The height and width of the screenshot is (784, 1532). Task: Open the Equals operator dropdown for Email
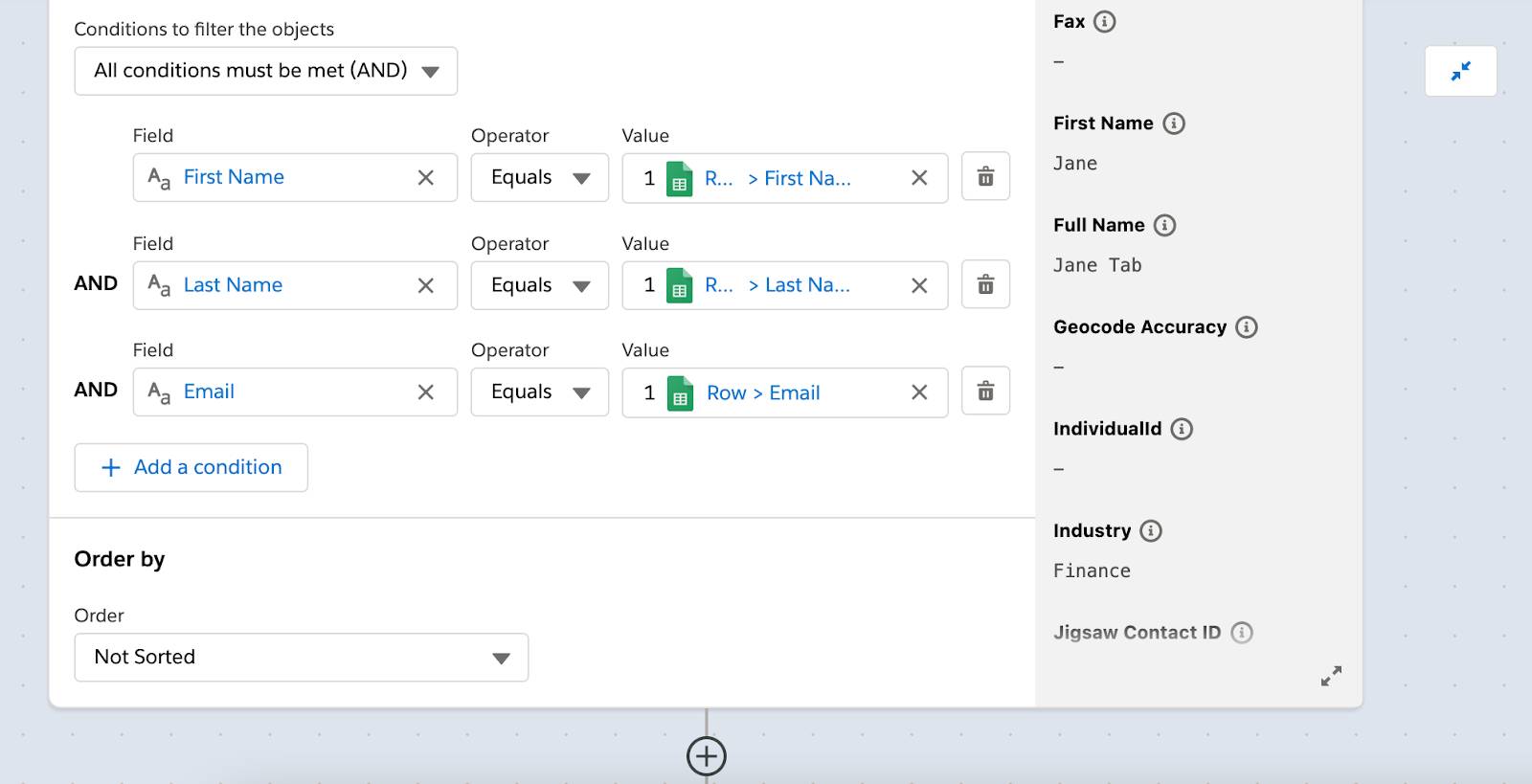pyautogui.click(x=540, y=392)
